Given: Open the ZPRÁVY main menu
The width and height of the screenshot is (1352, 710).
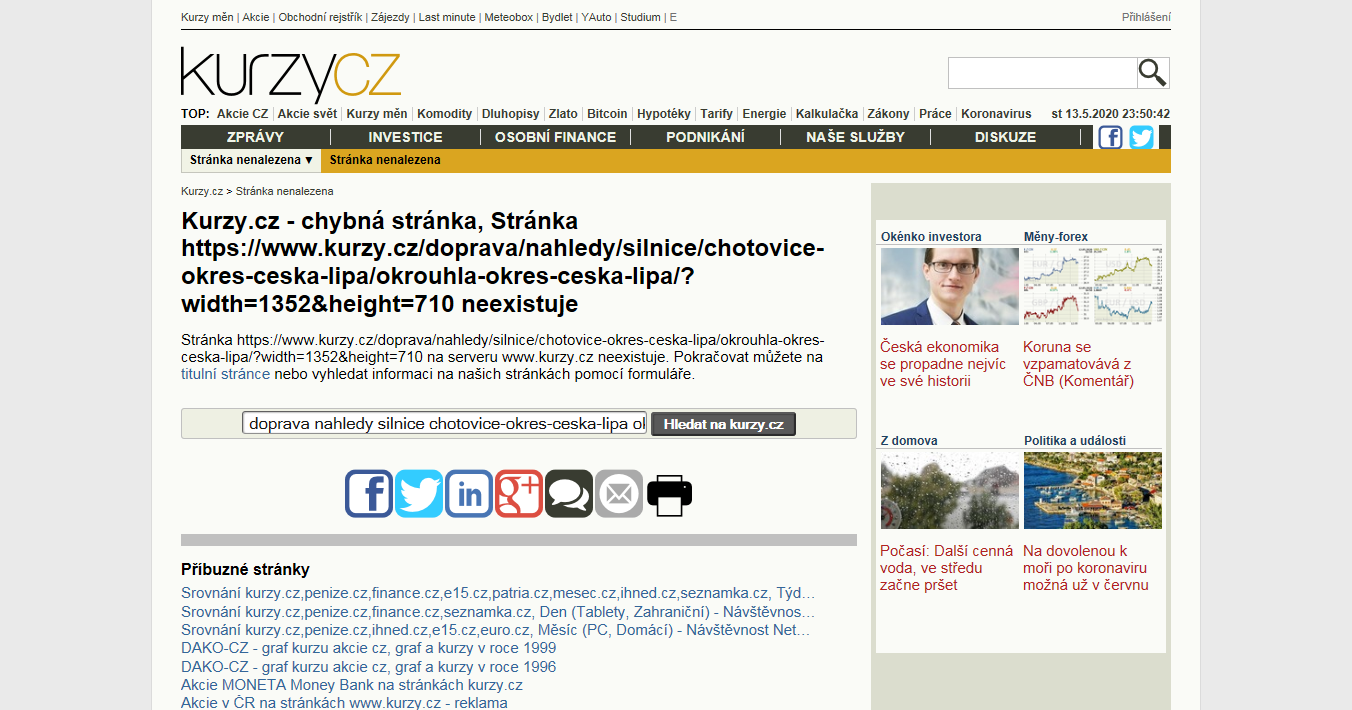Looking at the screenshot, I should (x=255, y=137).
